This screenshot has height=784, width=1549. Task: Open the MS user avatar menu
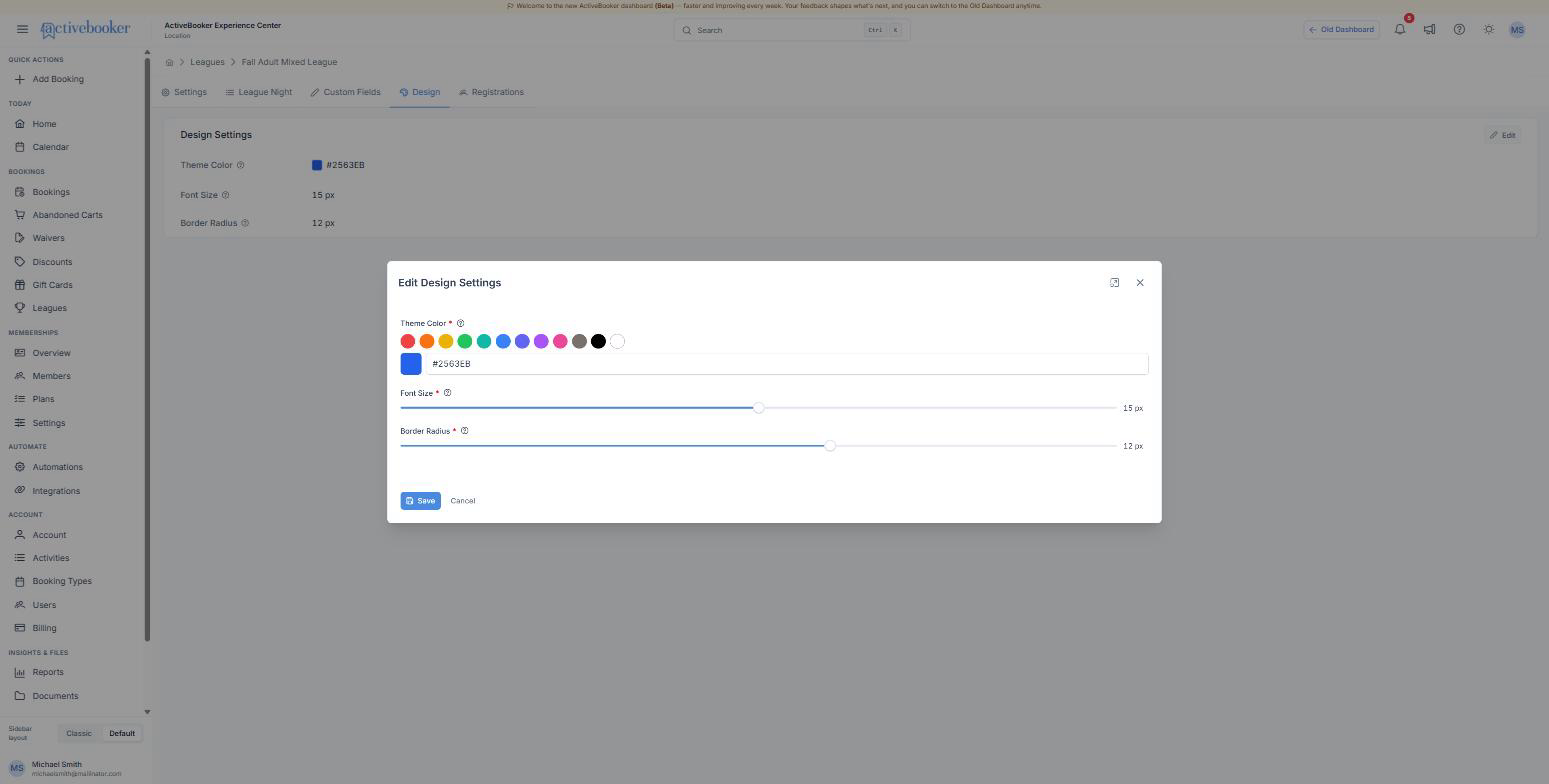click(x=1517, y=30)
